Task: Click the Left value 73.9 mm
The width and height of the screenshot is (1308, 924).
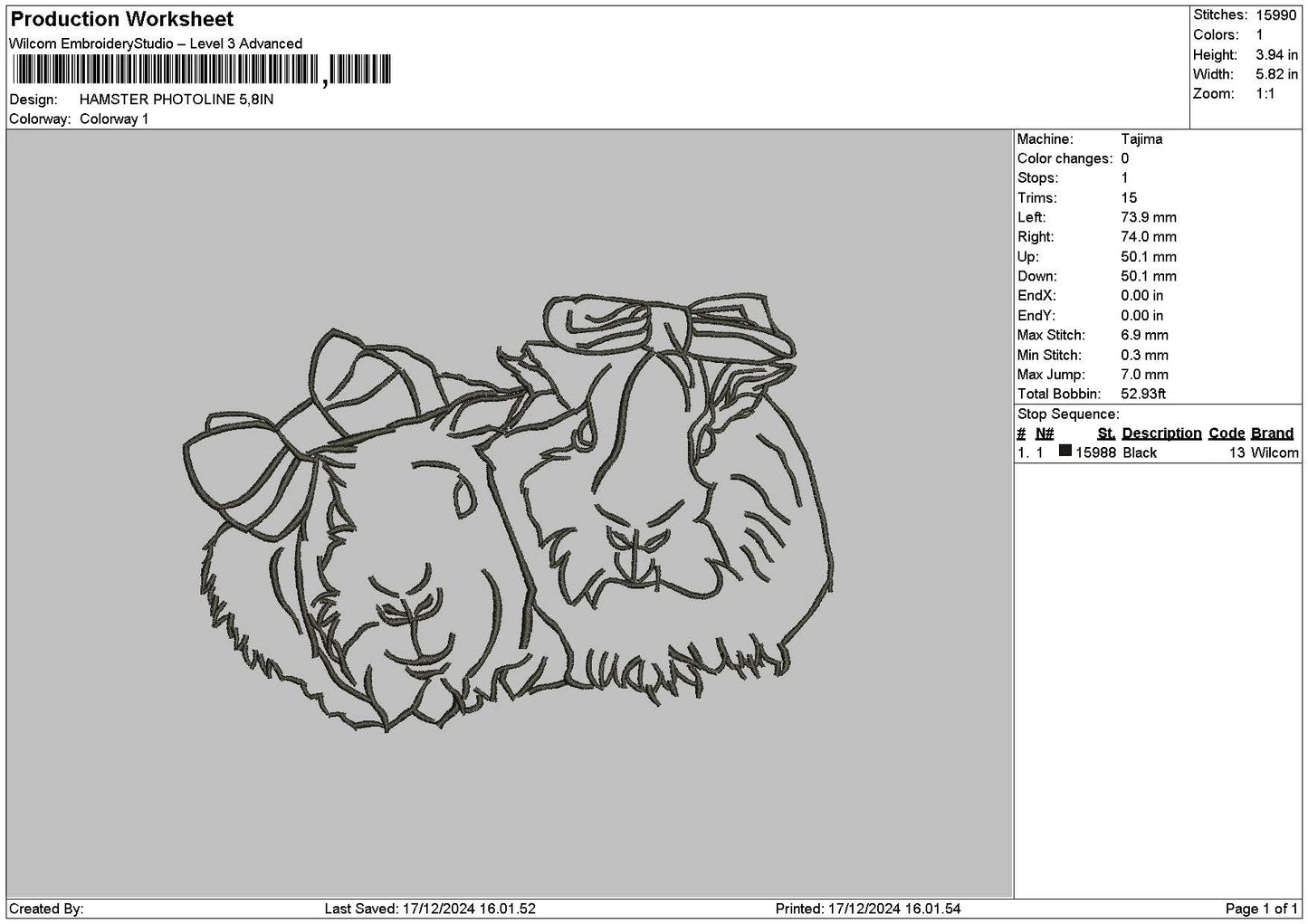Action: point(1149,217)
